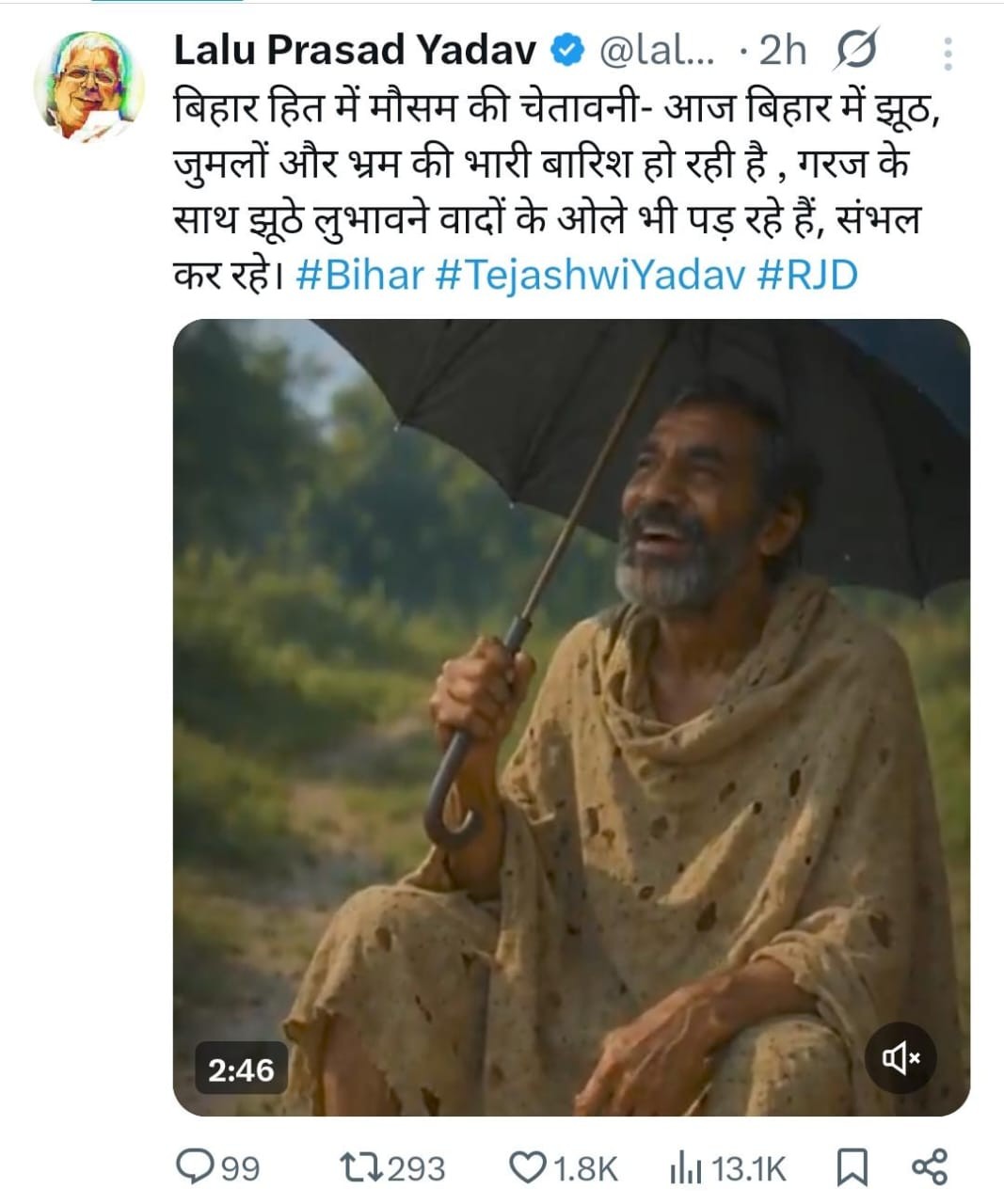Open Lalu Prasad Yadav's profile avatar
This screenshot has width=1004, height=1204.
88,87
